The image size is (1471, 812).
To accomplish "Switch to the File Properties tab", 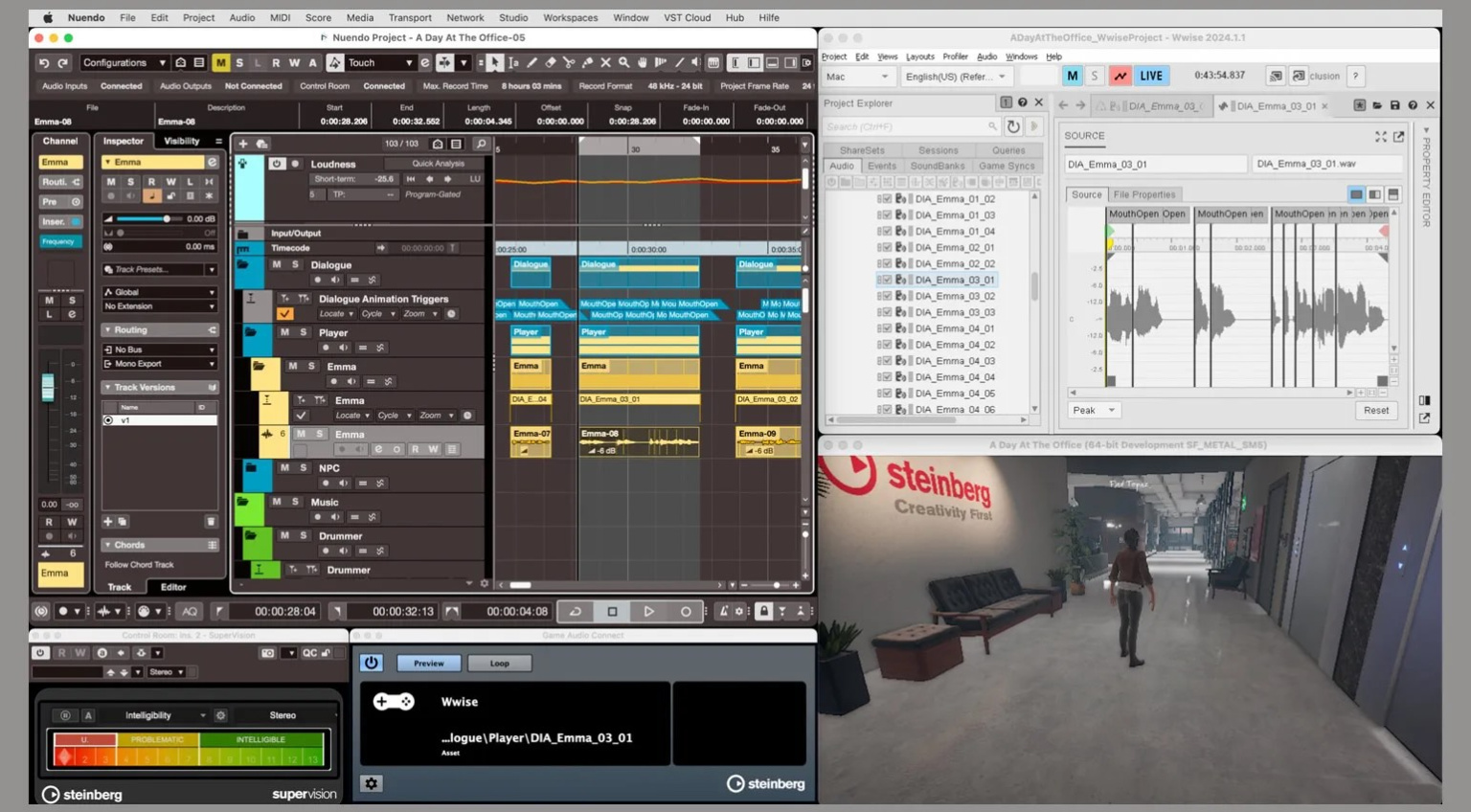I will click(x=1143, y=194).
